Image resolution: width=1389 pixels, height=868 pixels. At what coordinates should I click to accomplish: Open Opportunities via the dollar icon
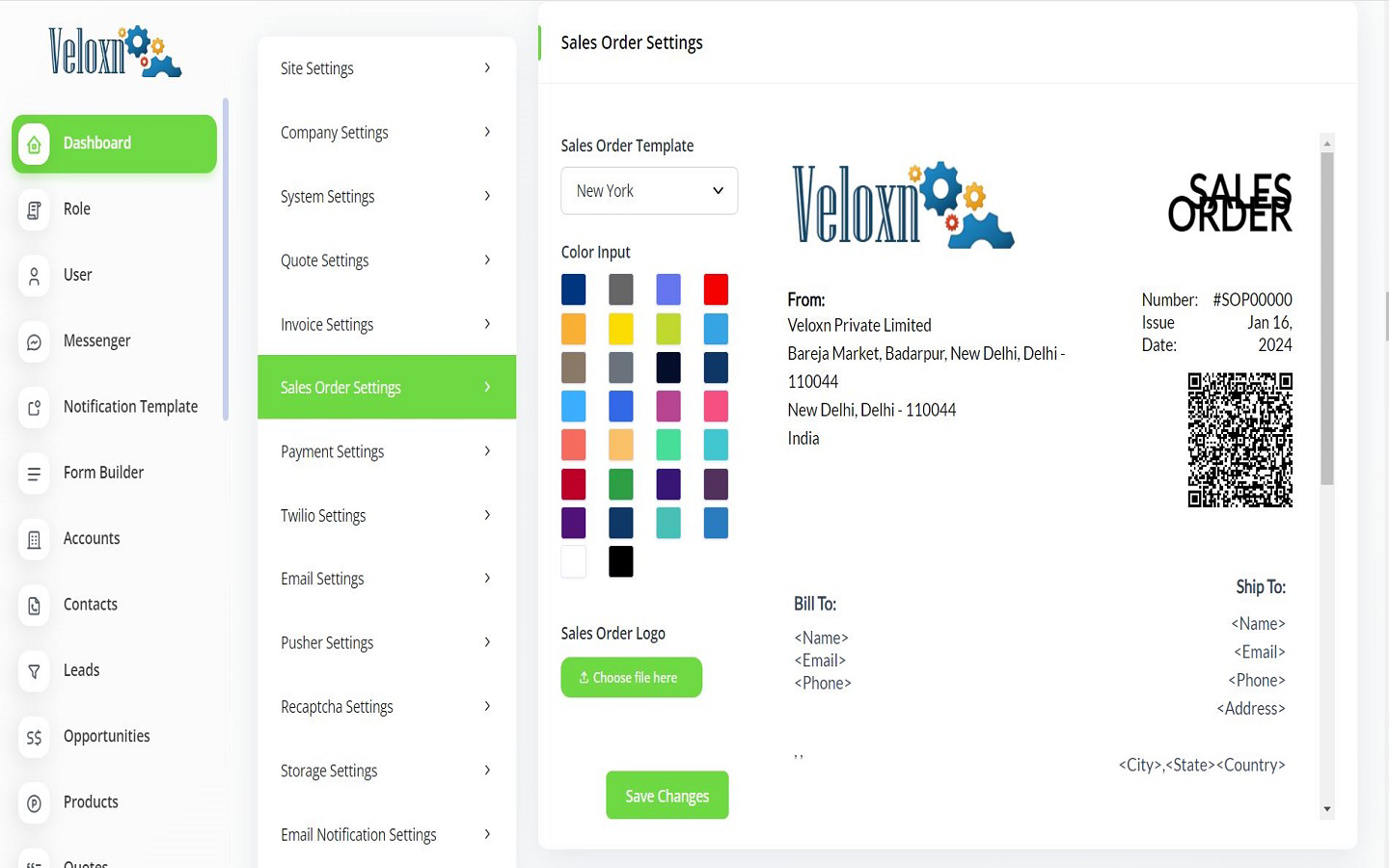[34, 736]
